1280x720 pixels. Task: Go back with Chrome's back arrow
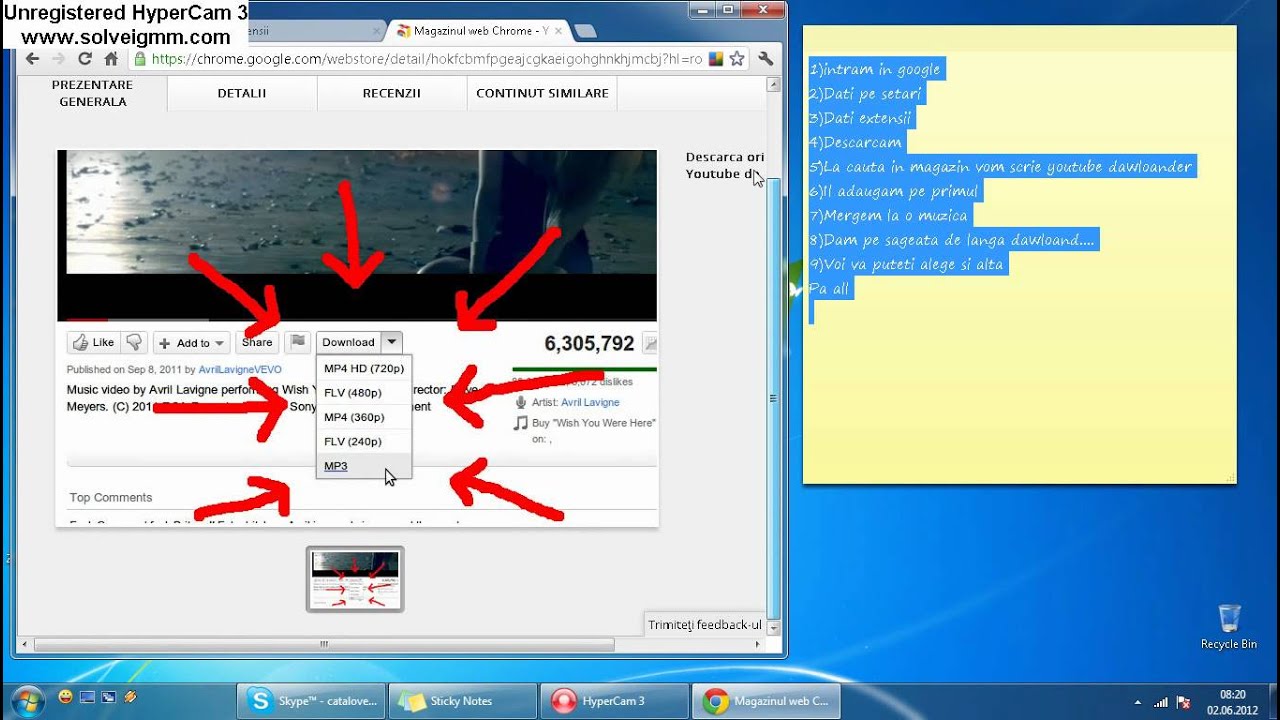(x=32, y=59)
